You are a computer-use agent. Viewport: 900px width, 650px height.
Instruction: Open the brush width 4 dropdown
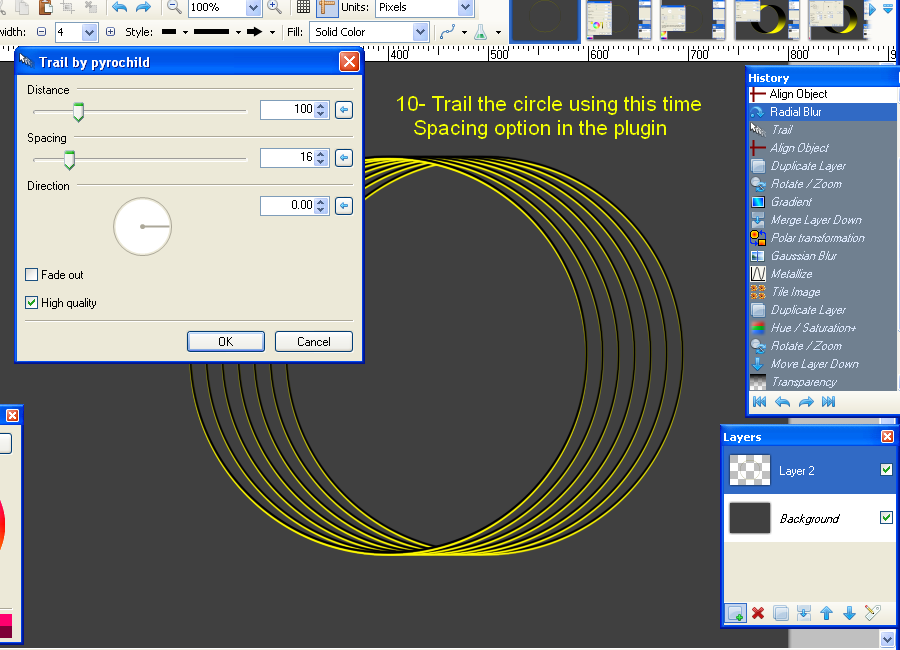click(x=89, y=32)
